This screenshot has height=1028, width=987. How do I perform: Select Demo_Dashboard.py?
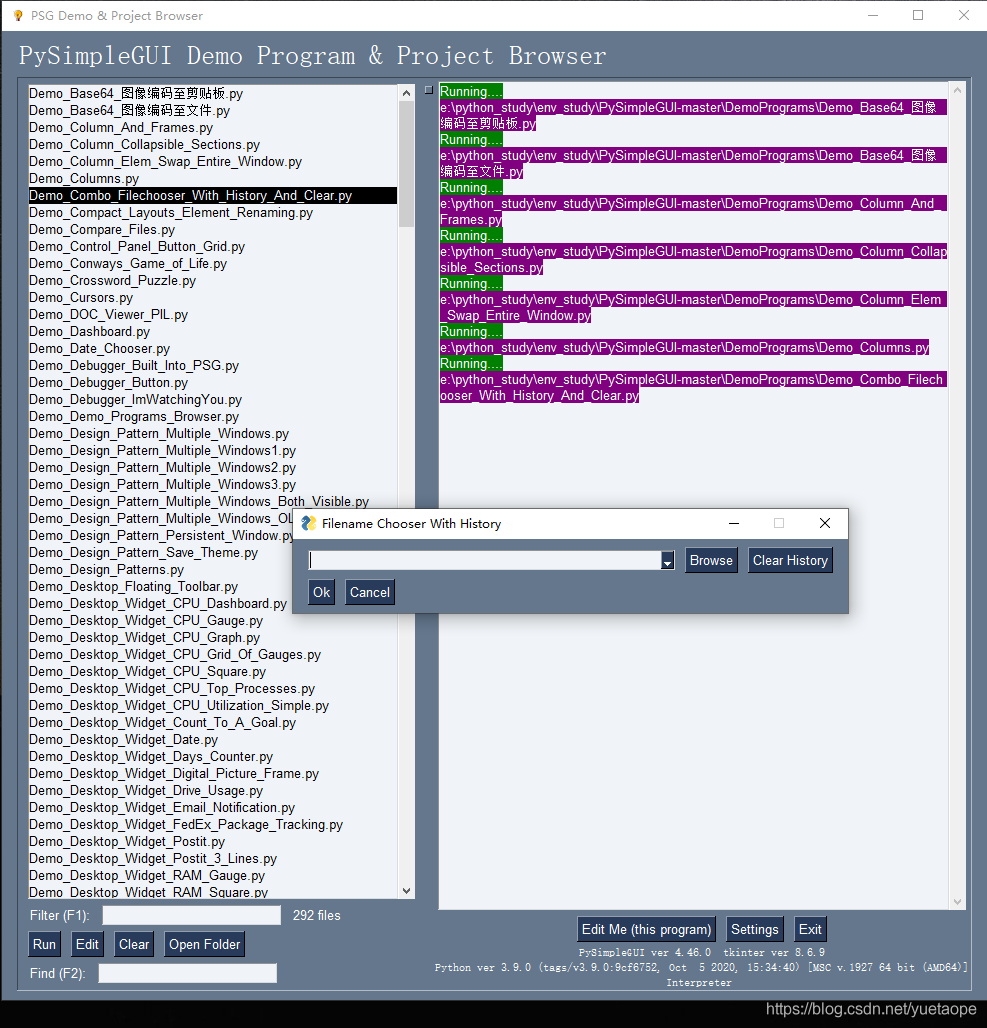(x=212, y=332)
